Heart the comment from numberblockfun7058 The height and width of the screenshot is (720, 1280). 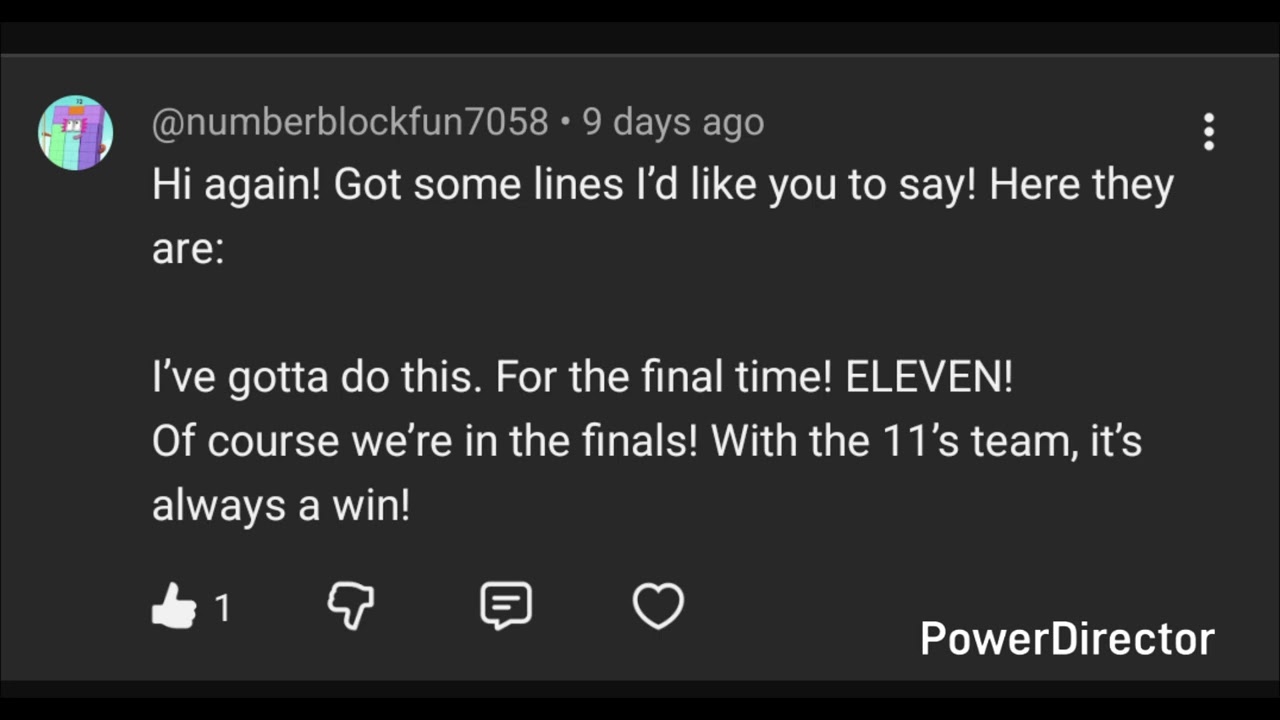click(x=658, y=606)
